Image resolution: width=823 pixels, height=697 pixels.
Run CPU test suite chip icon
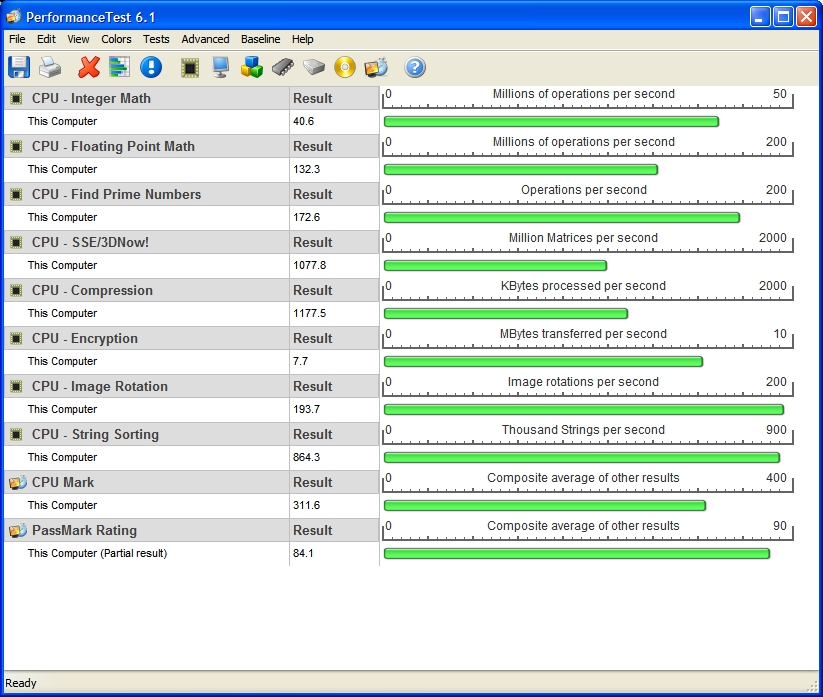pos(189,67)
